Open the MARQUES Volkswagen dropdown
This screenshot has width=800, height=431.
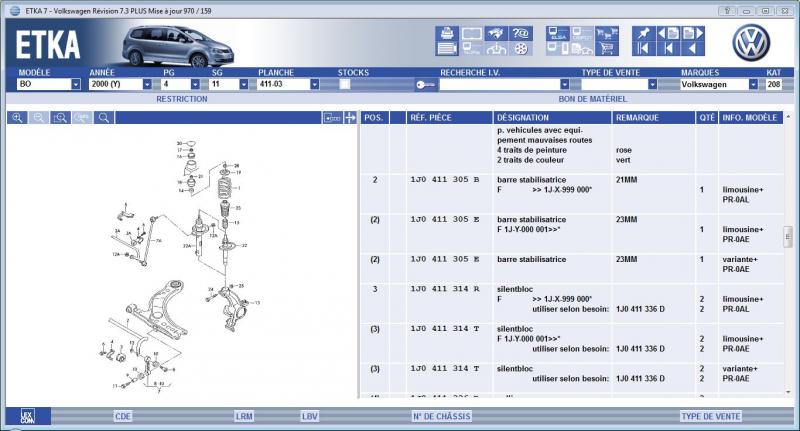tap(753, 84)
